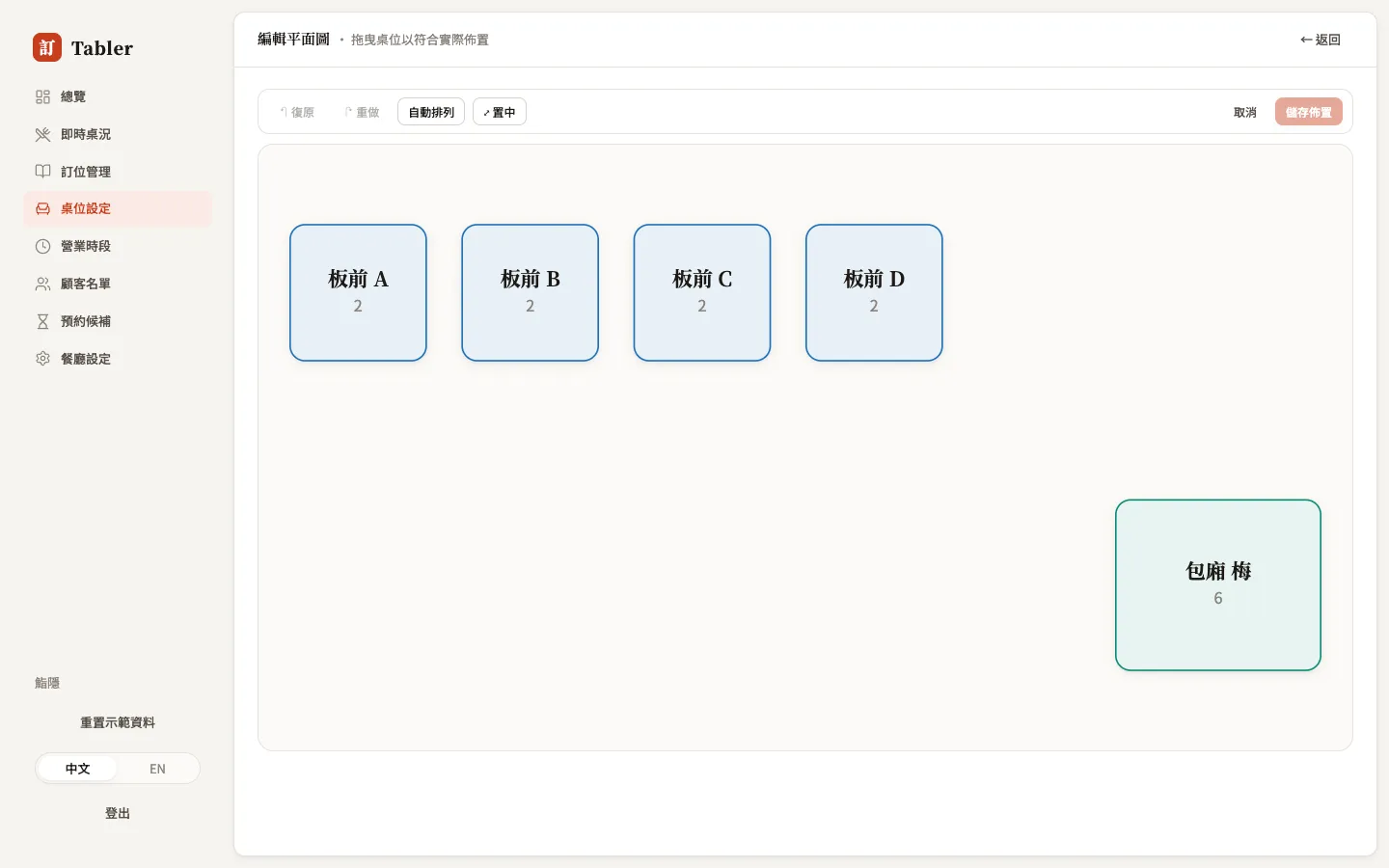Click the 重做 redo button
This screenshot has height=868, width=1389.
point(362,112)
